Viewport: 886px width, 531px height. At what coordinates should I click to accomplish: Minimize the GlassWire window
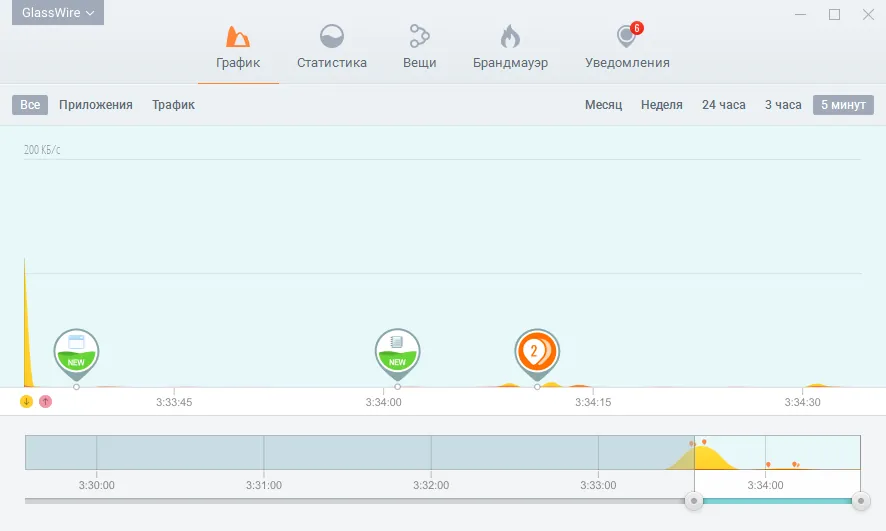coord(801,15)
